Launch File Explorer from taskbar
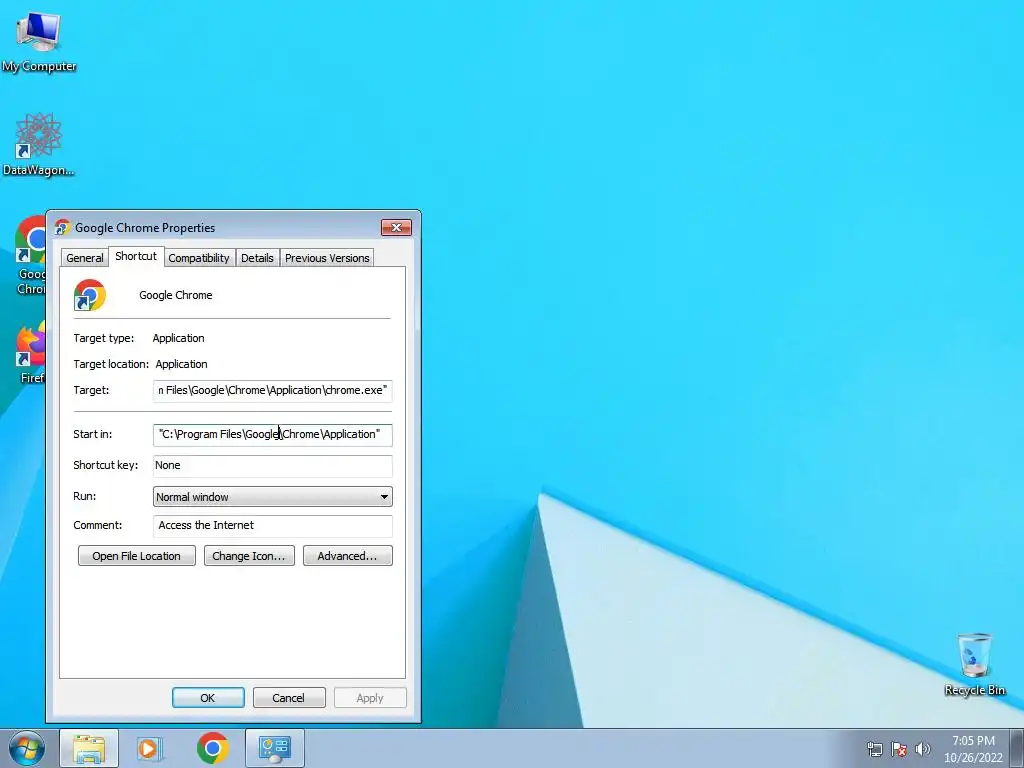The height and width of the screenshot is (768, 1024). point(89,748)
